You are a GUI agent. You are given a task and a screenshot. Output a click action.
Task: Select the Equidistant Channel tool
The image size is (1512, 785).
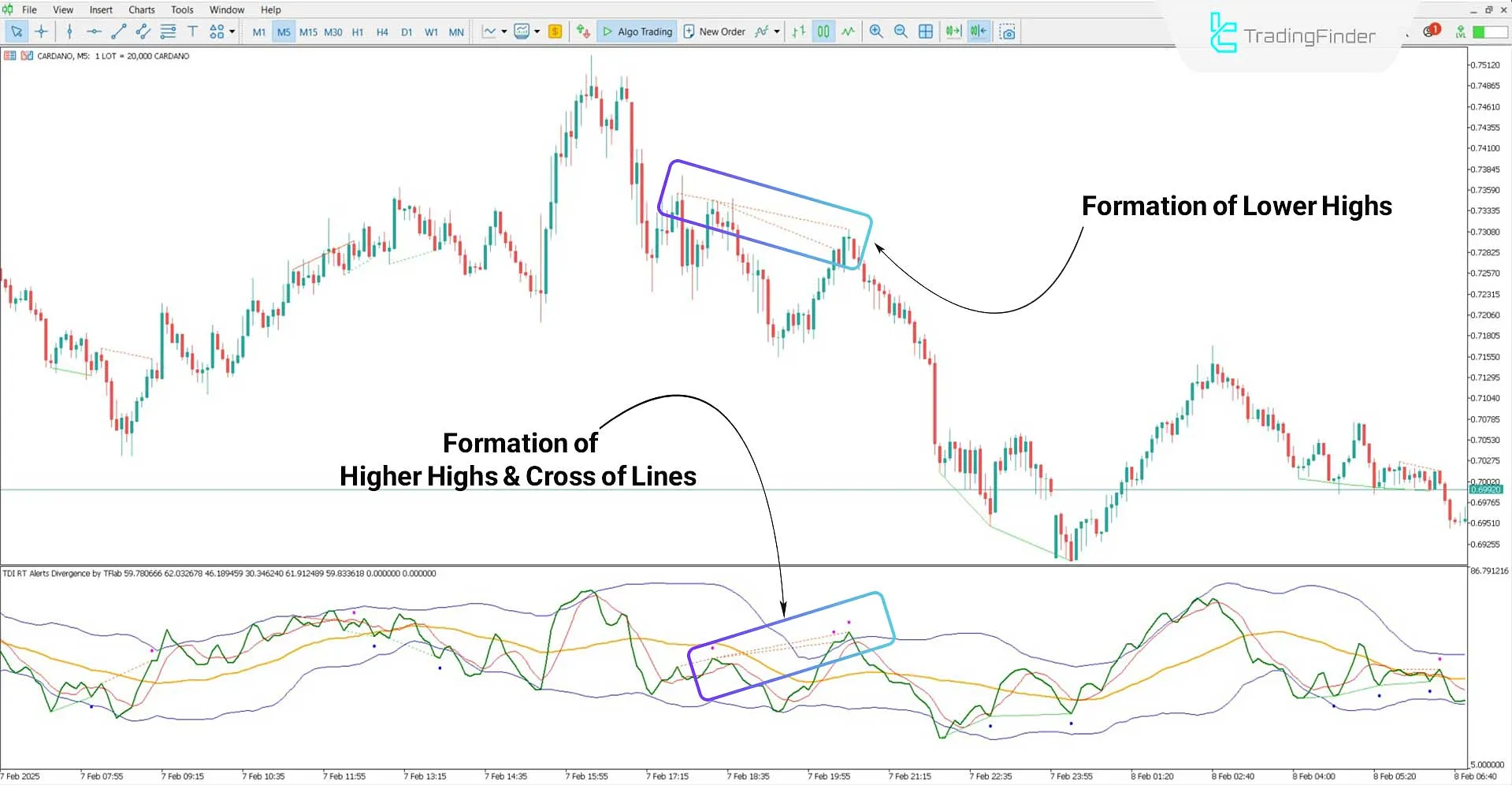(x=143, y=32)
